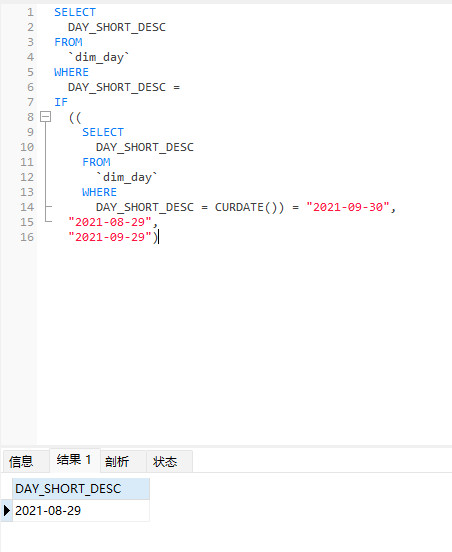Click the FROM keyword on line 3

click(x=68, y=42)
